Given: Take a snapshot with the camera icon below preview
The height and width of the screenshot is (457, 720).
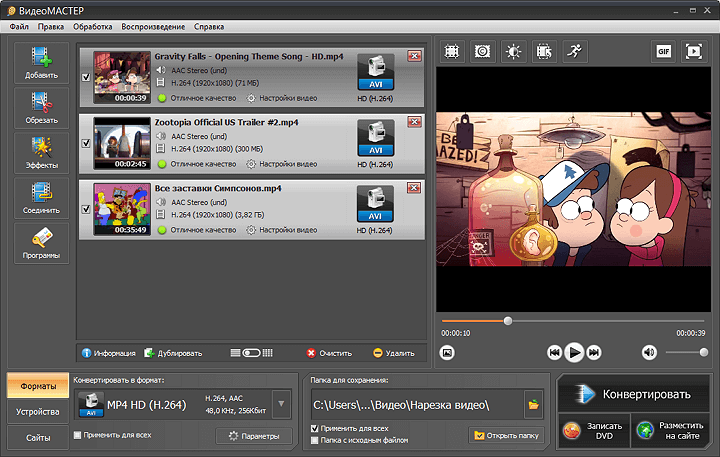Looking at the screenshot, I should [448, 352].
